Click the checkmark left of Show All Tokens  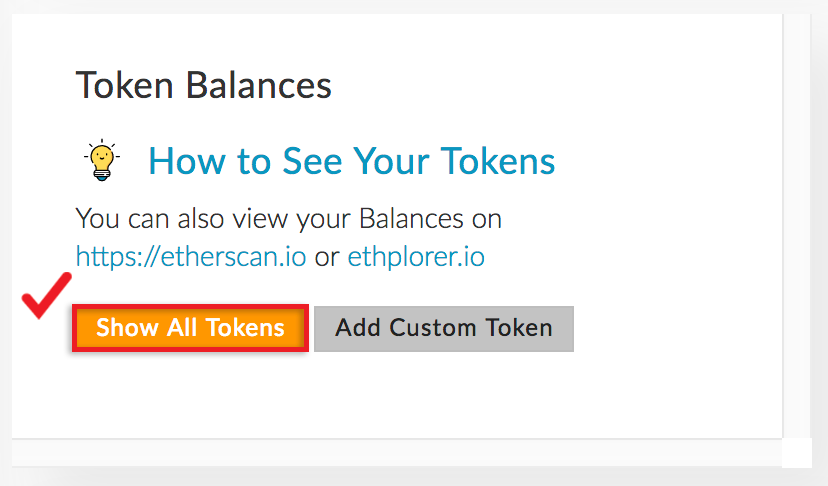coord(45,297)
